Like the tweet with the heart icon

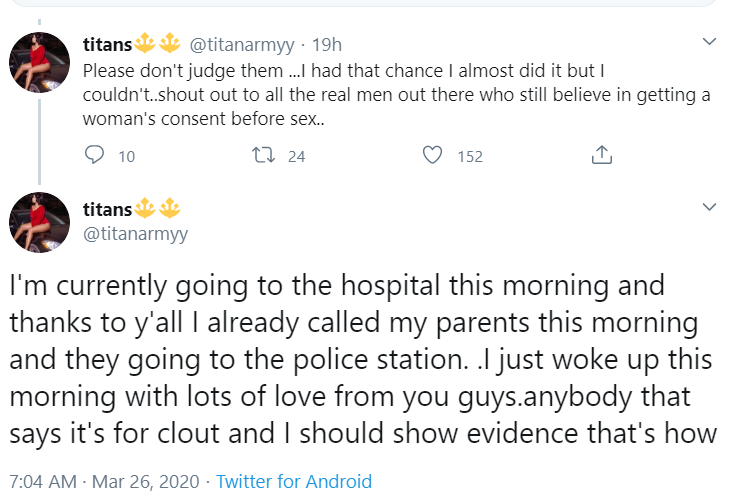[433, 155]
